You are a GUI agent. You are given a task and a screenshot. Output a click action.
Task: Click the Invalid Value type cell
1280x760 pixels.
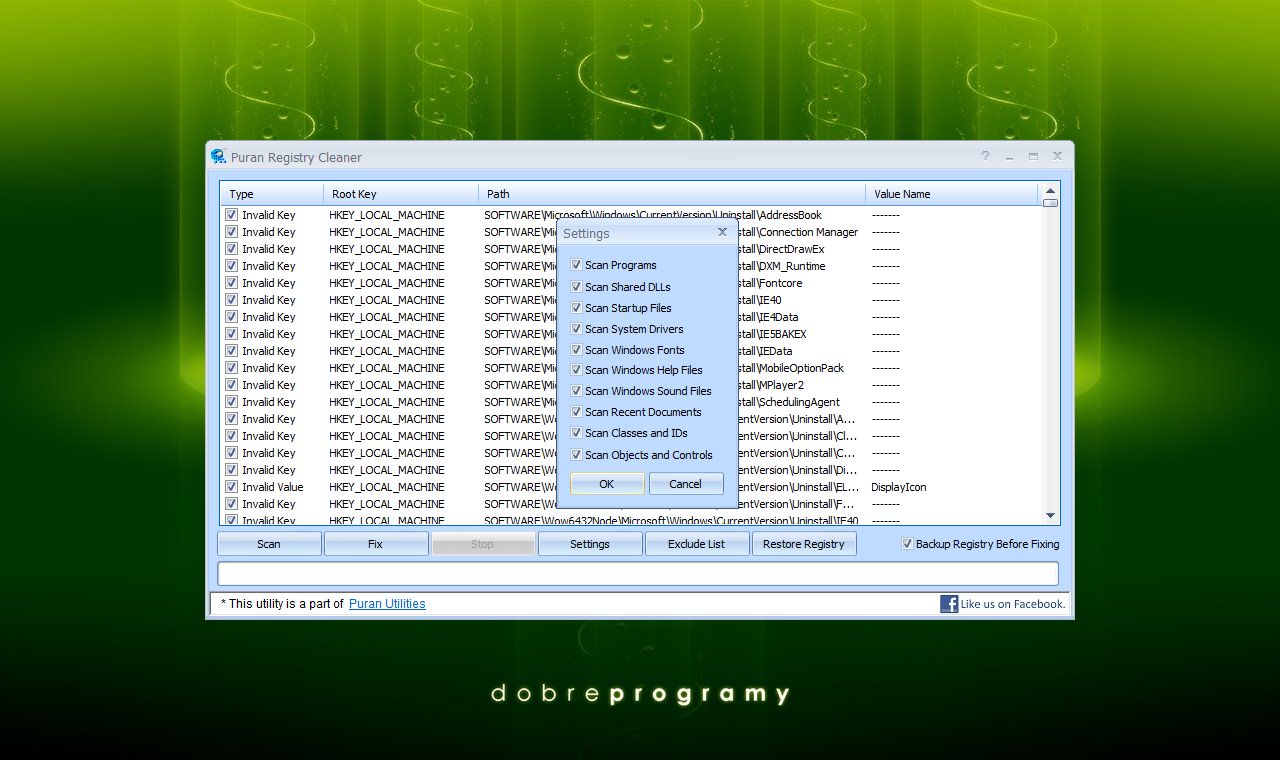272,487
